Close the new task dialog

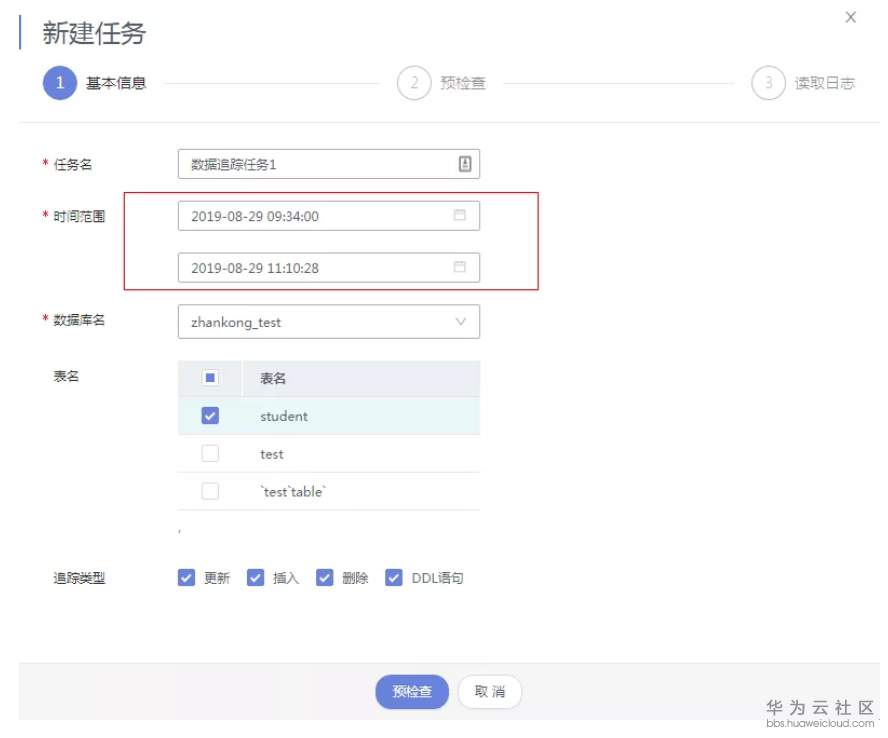point(851,17)
